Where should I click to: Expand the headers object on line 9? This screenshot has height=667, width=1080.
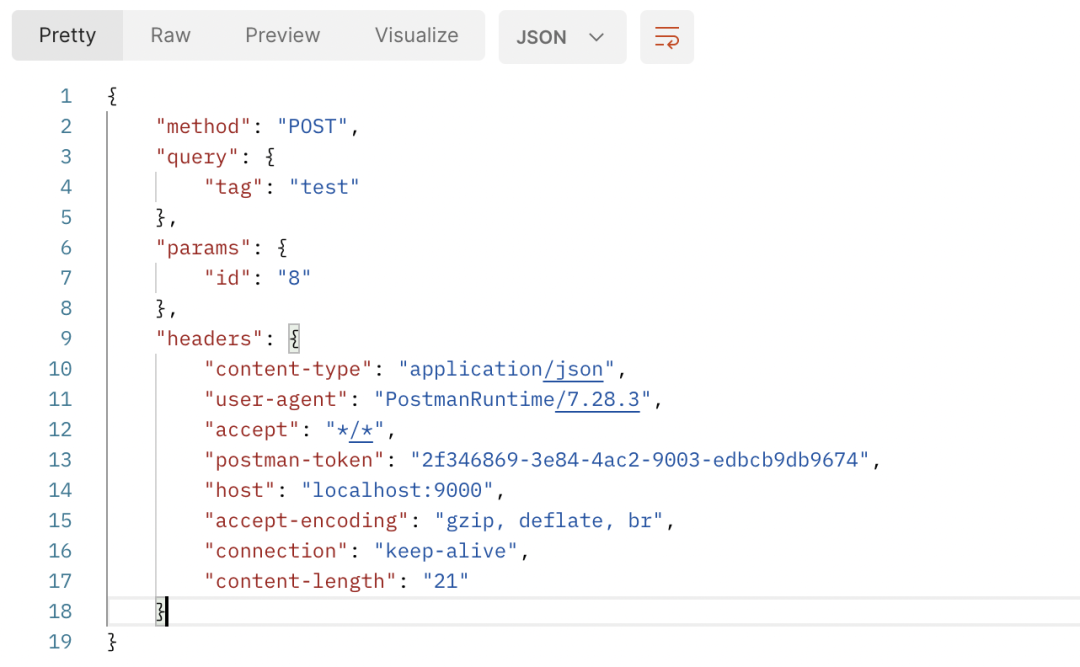(x=293, y=338)
